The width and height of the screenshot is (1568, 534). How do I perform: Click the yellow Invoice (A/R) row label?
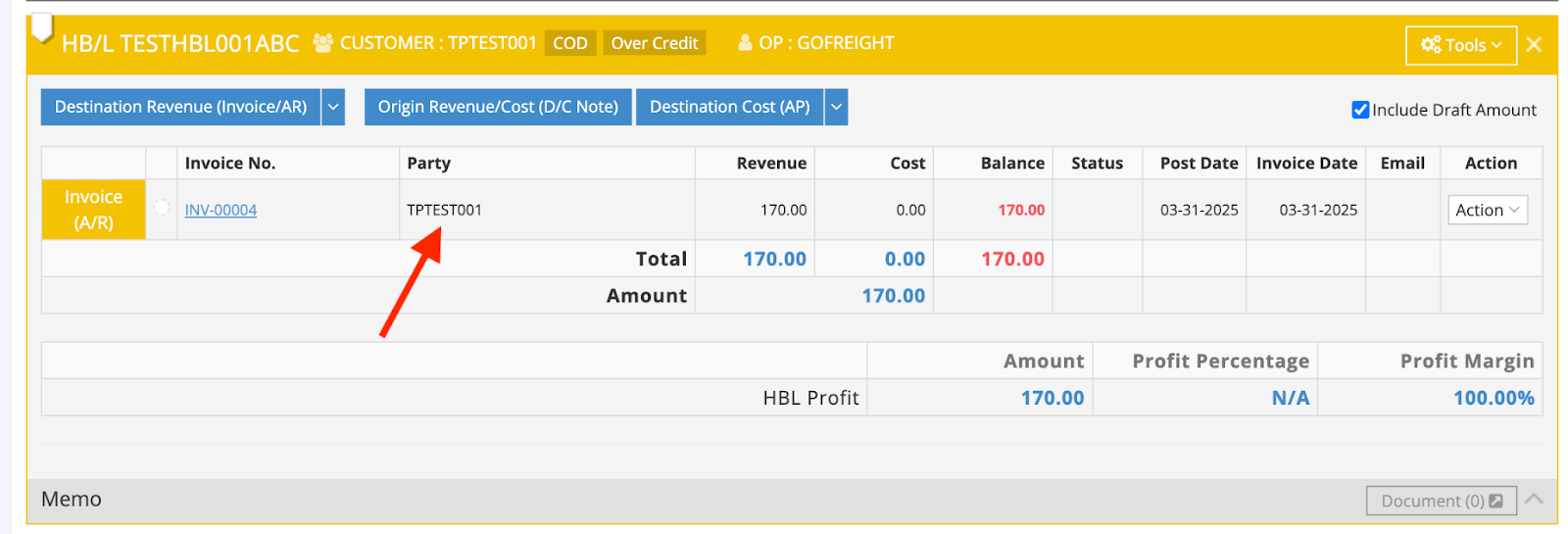click(93, 210)
